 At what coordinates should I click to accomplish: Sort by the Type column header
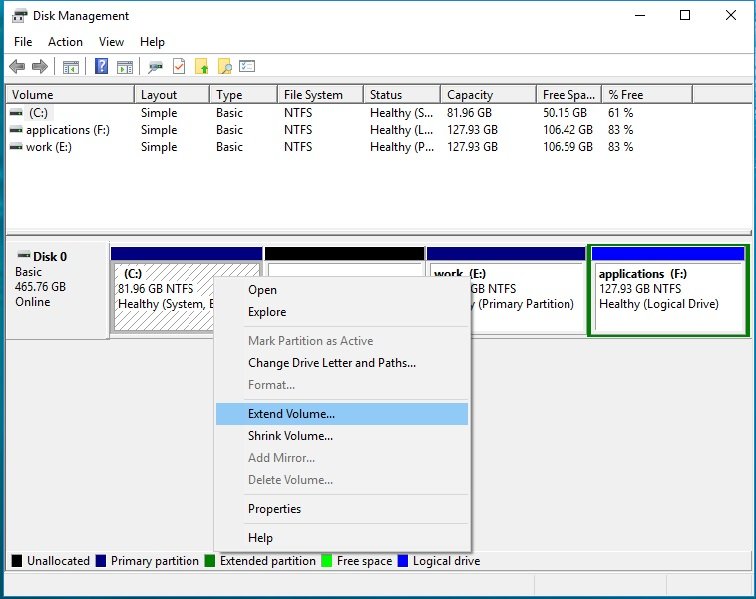(x=243, y=95)
